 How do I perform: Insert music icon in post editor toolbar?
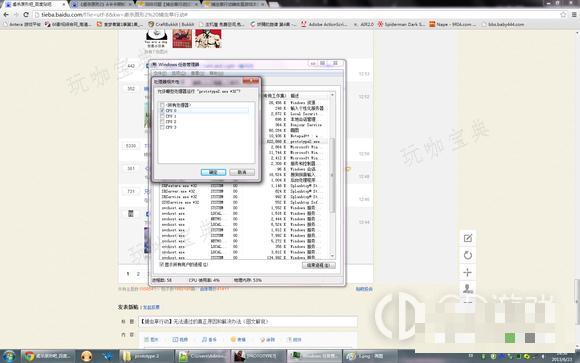coord(209,339)
